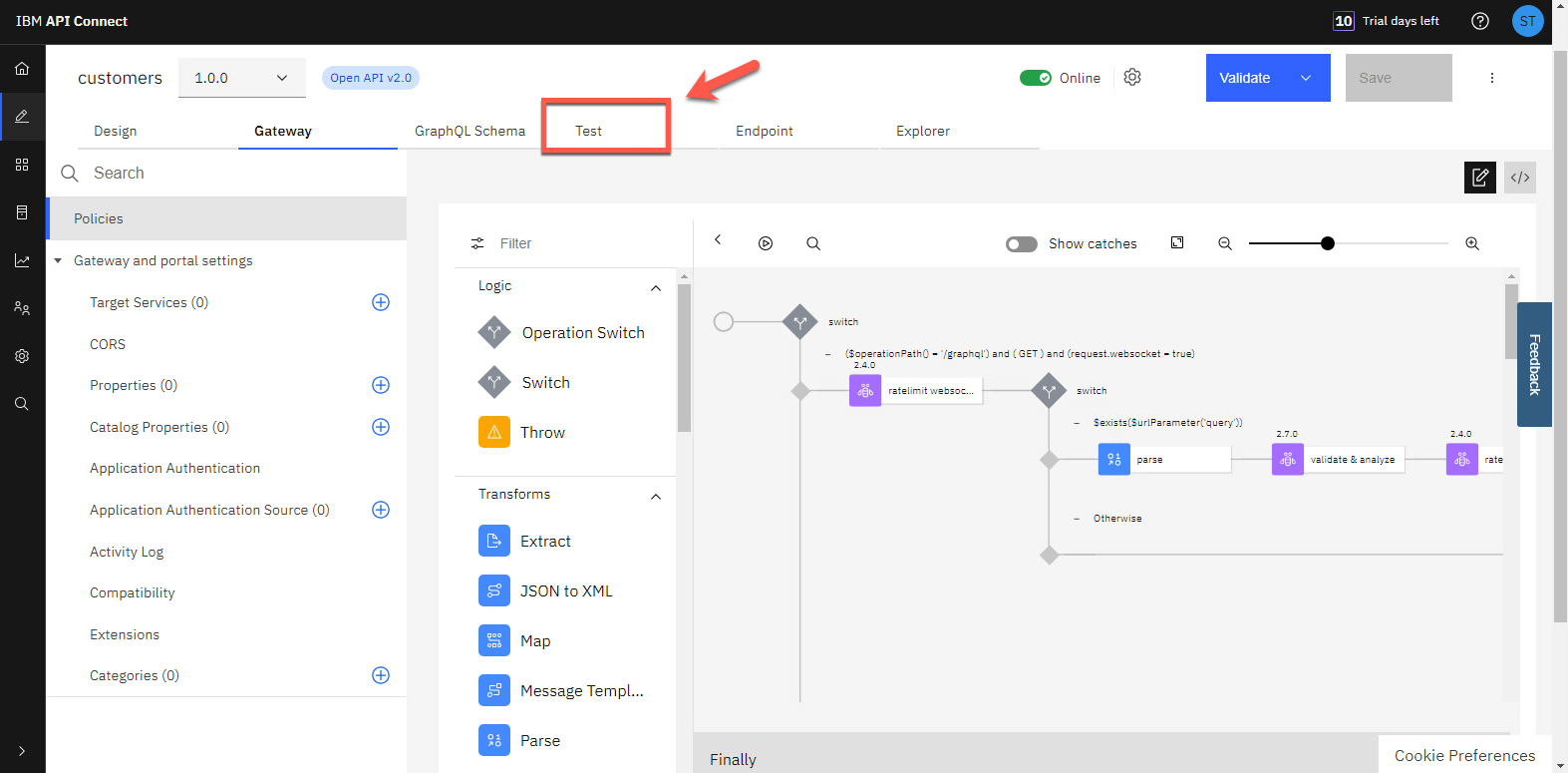Add a Target Service with plus icon
This screenshot has height=773, width=1568.
[380, 302]
